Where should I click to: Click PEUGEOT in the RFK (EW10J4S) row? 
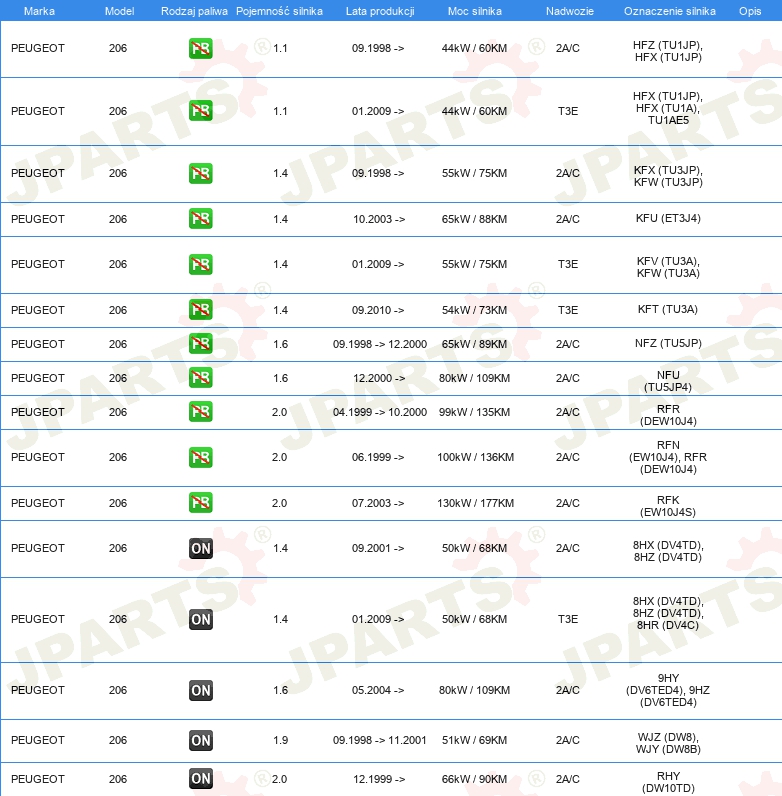pos(38,503)
